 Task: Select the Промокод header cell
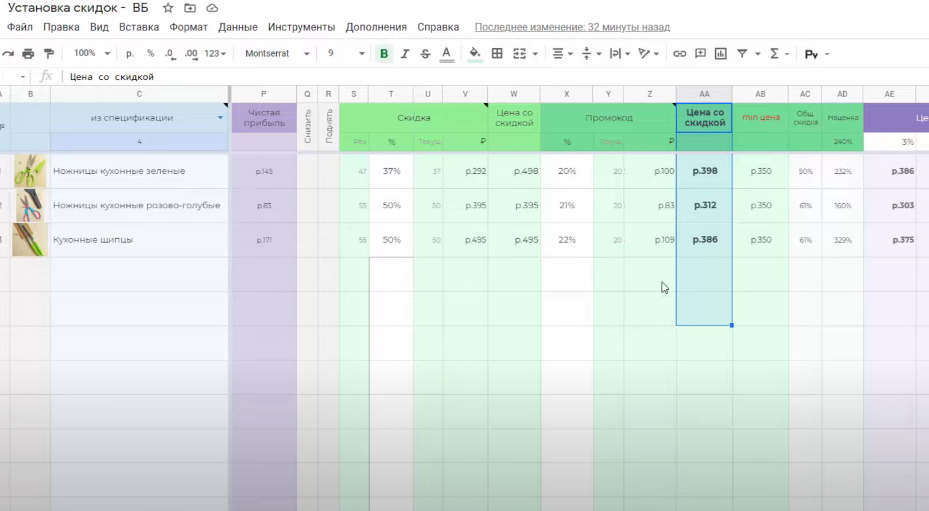pyautogui.click(x=608, y=117)
